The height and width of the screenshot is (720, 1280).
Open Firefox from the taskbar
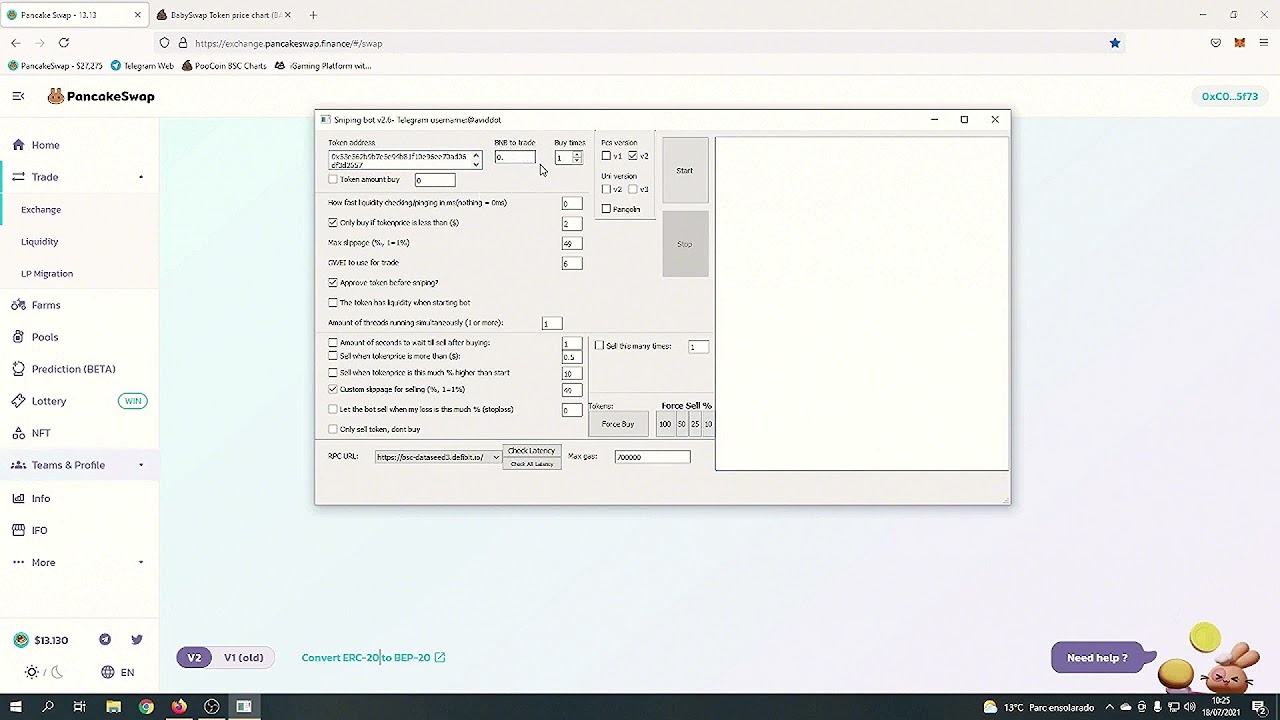[x=179, y=707]
